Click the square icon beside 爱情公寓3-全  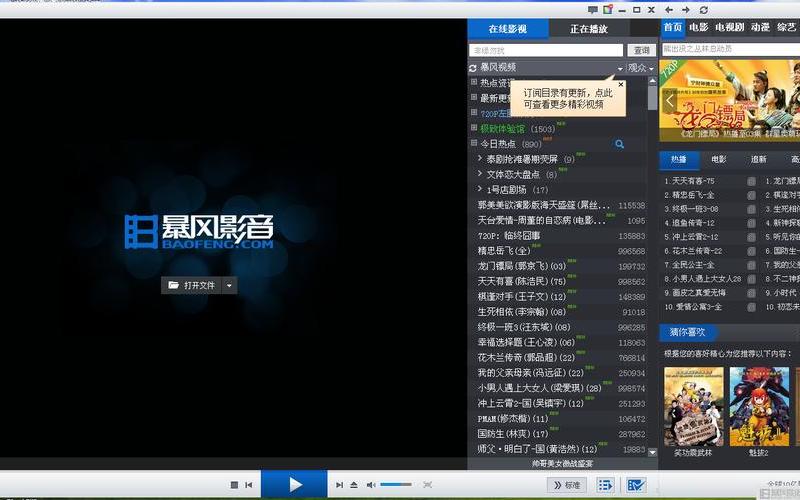tap(751, 307)
